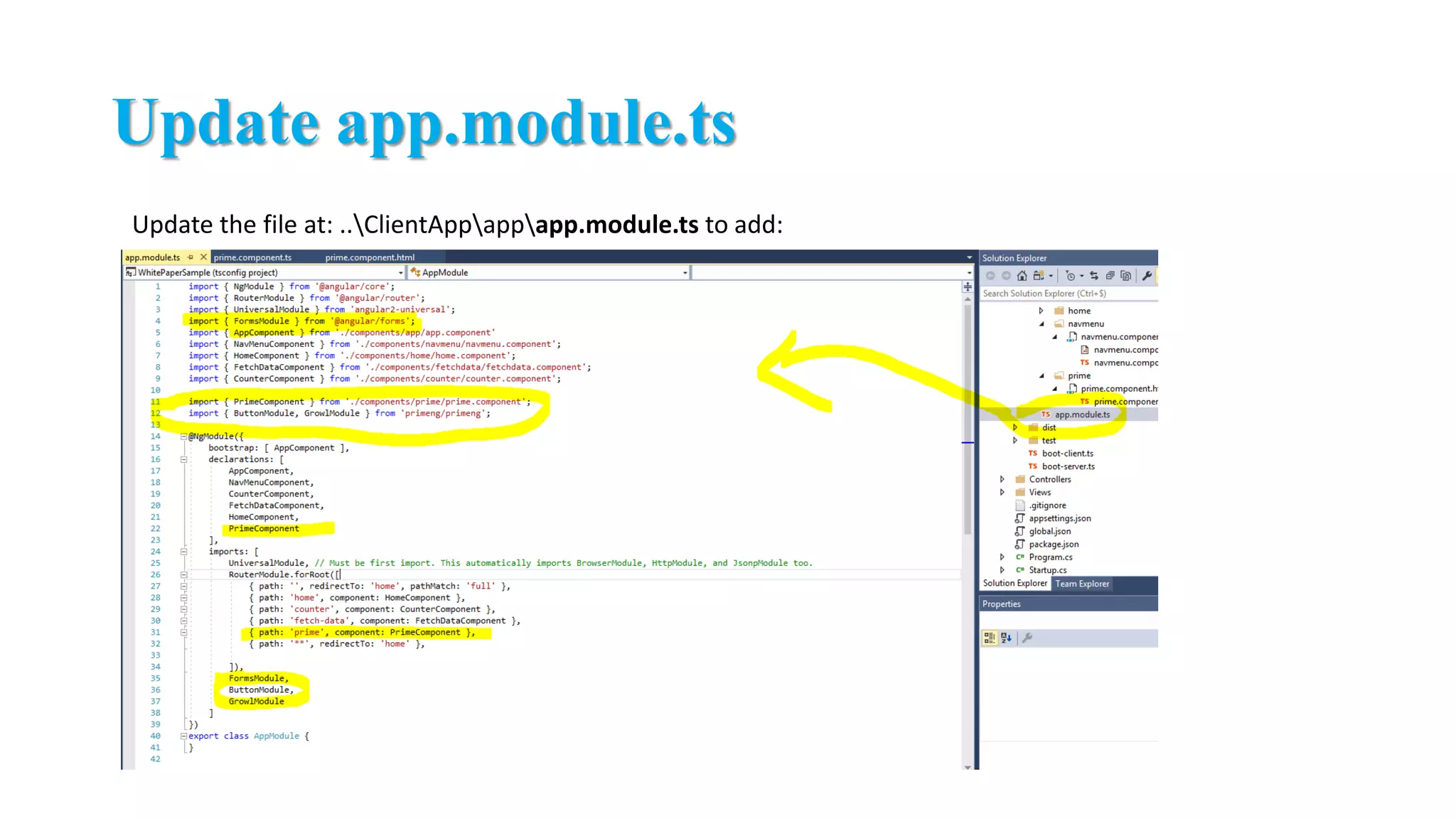Collapse the declarations array outline

click(183, 460)
